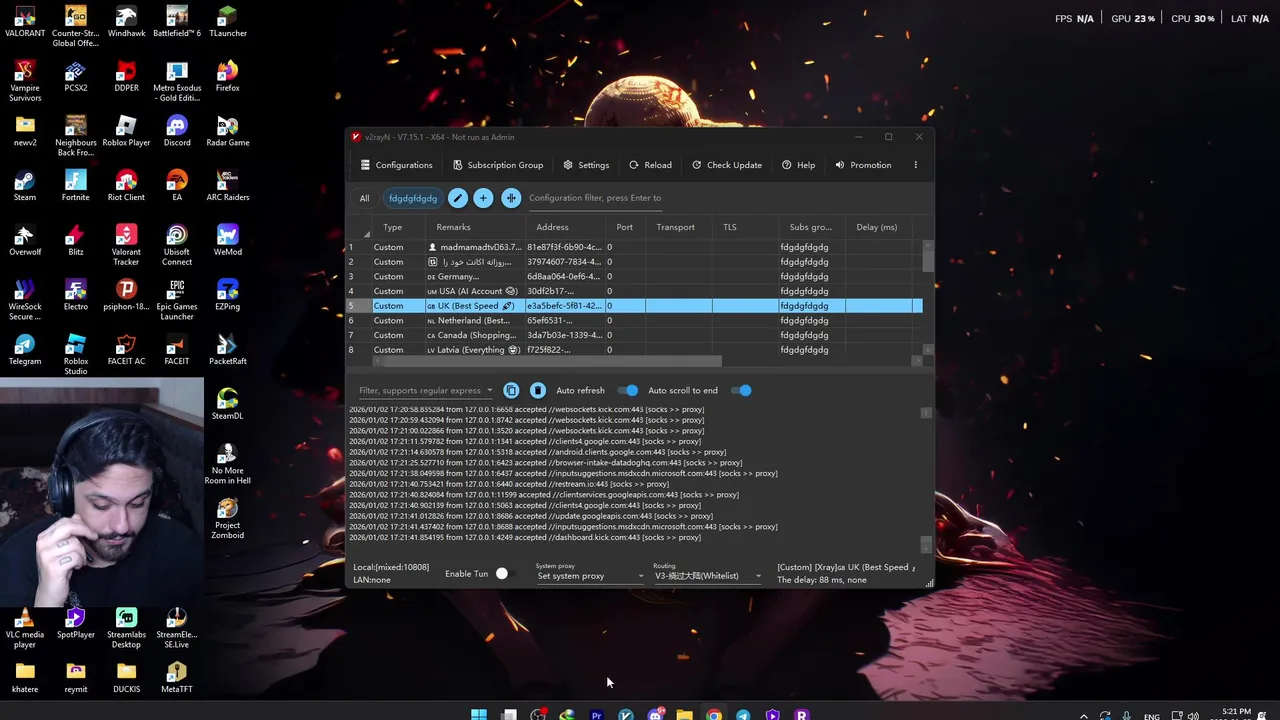
Task: Open the Routing dropdown
Action: (x=708, y=576)
